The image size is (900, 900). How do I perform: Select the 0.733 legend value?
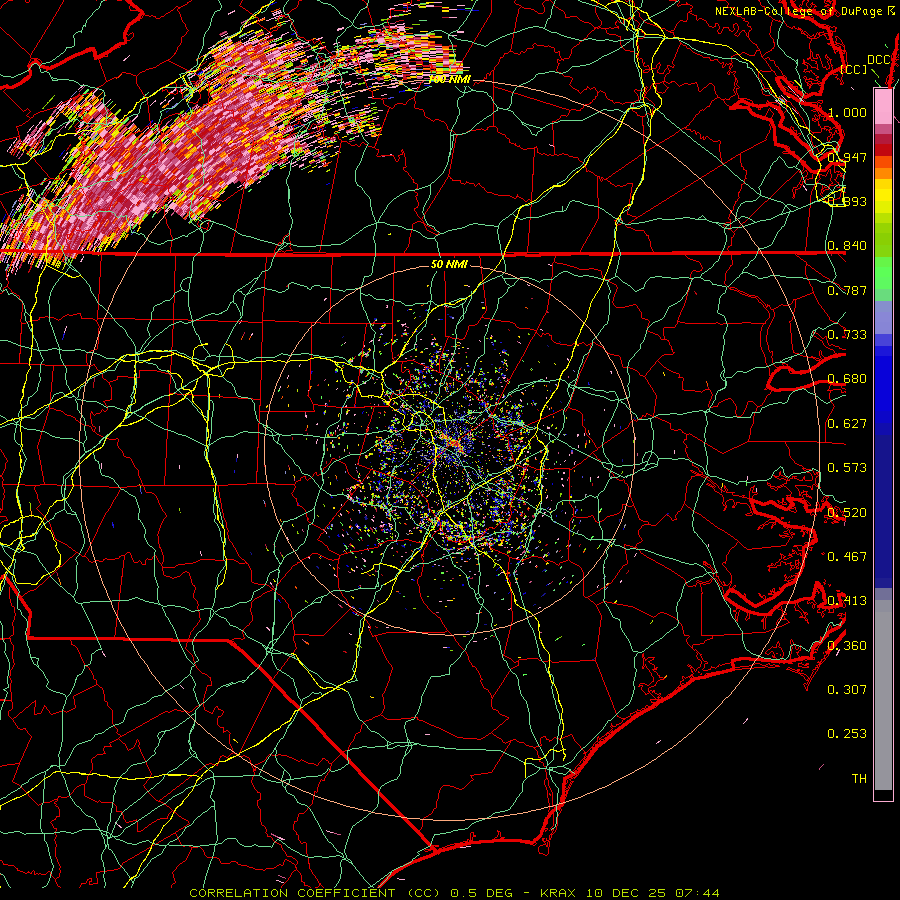[847, 334]
